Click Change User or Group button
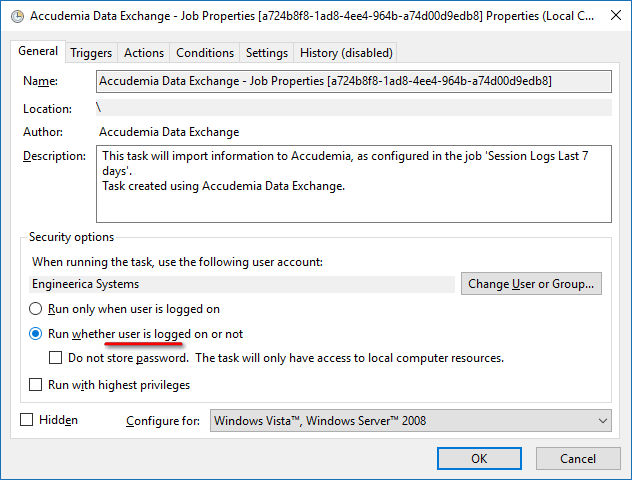This screenshot has width=632, height=480. (531, 284)
